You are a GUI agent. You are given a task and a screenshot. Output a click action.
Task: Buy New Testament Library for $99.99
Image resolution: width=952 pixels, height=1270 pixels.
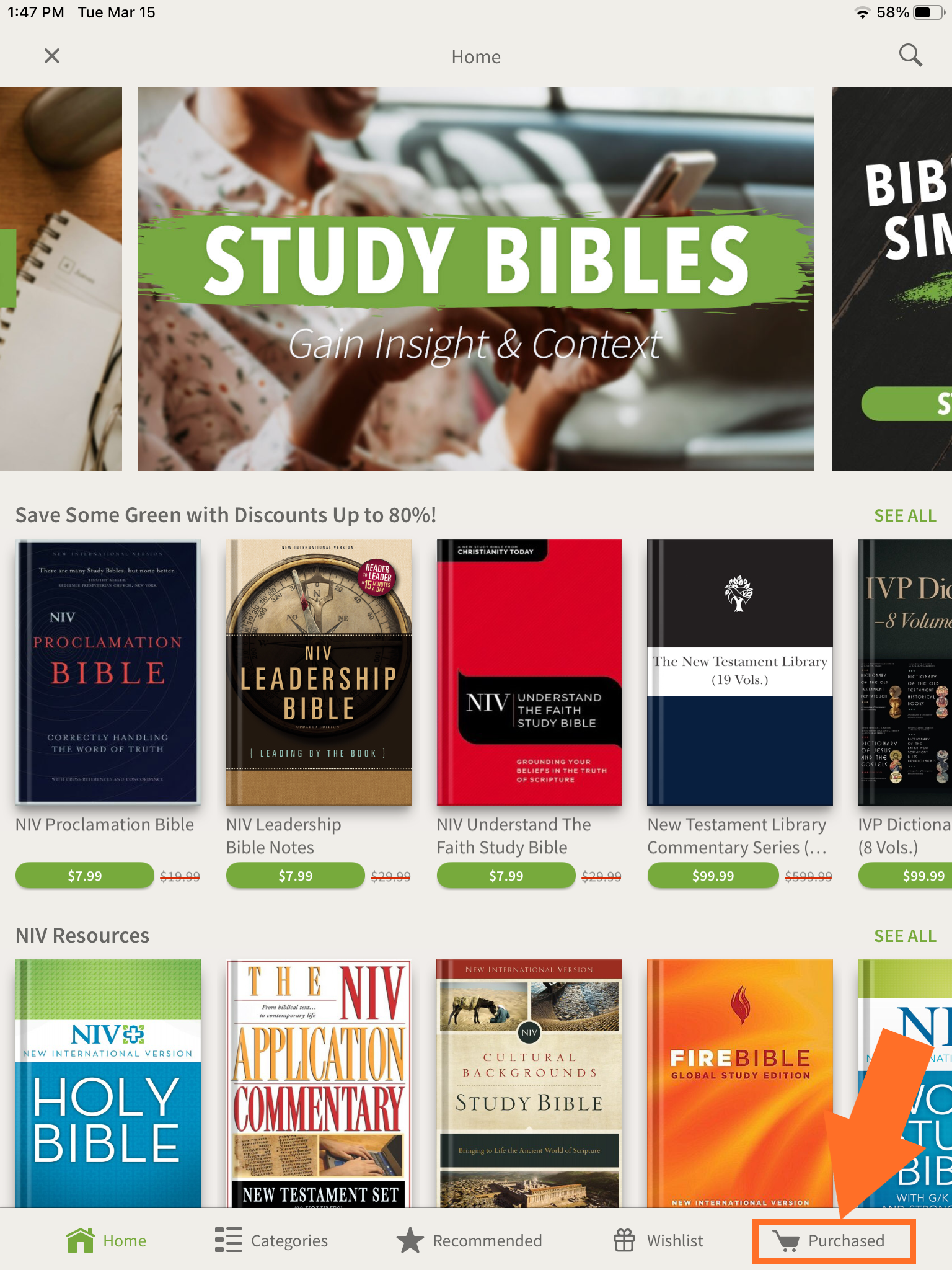pos(713,876)
